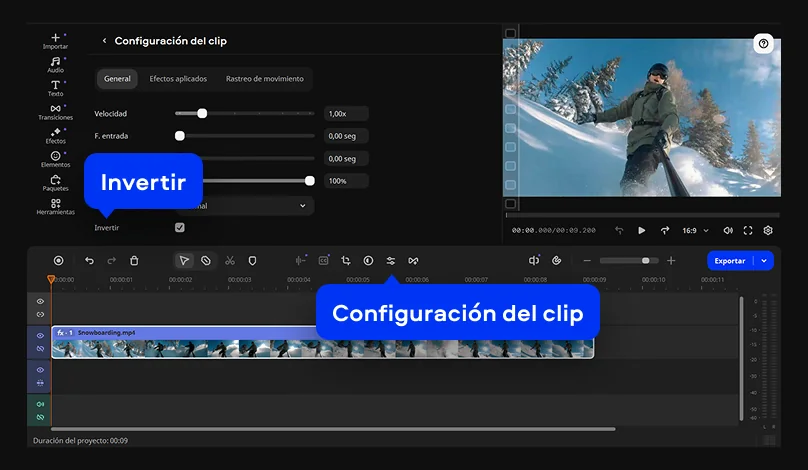Click the Exportar button
The height and width of the screenshot is (470, 808).
point(729,260)
